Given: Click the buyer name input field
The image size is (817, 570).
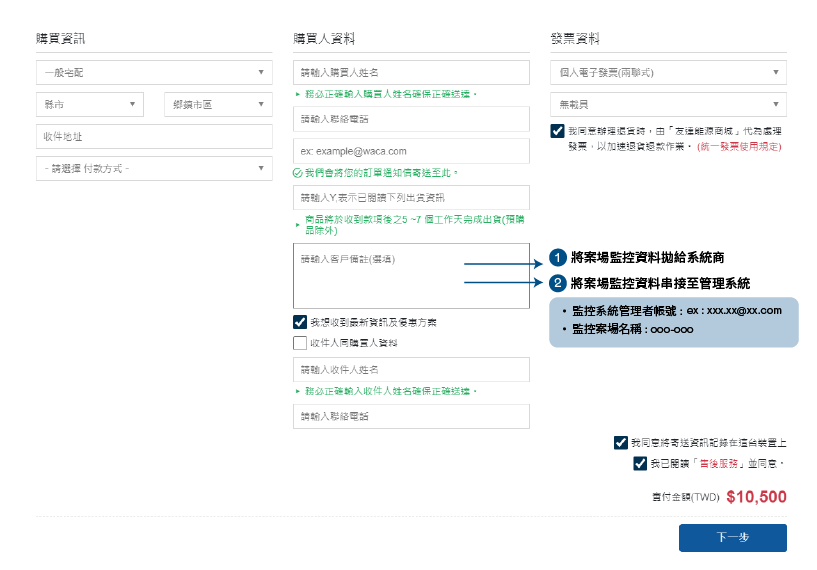Looking at the screenshot, I should [411, 73].
